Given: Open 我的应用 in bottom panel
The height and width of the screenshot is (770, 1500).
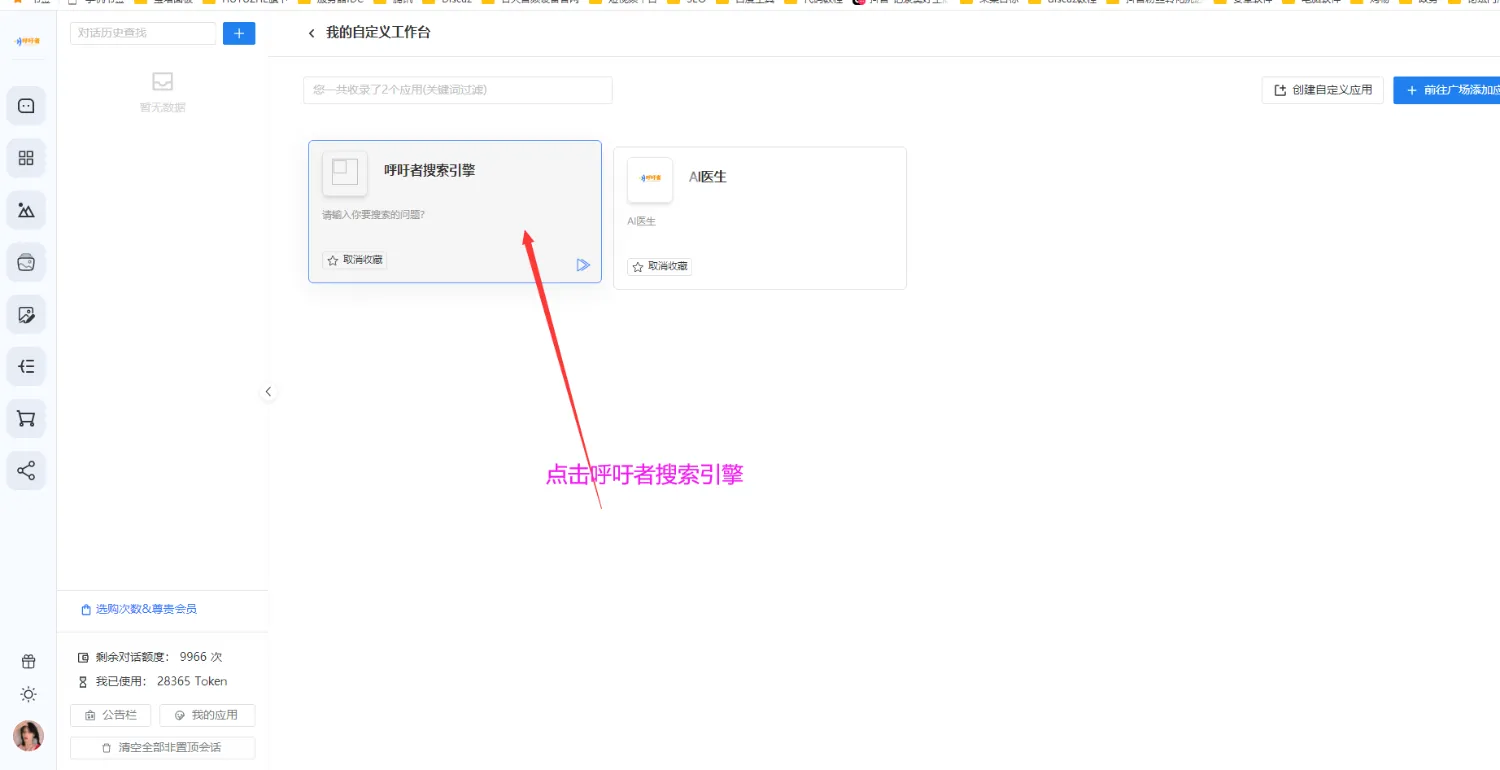Looking at the screenshot, I should click(x=207, y=715).
